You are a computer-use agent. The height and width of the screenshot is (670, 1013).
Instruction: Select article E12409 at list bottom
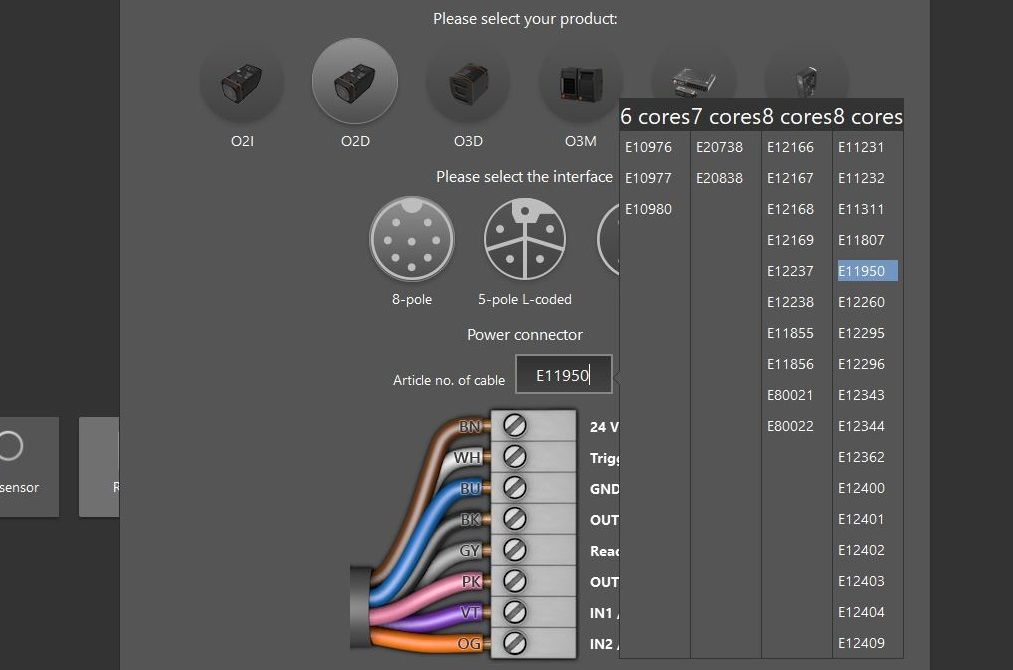tap(862, 643)
